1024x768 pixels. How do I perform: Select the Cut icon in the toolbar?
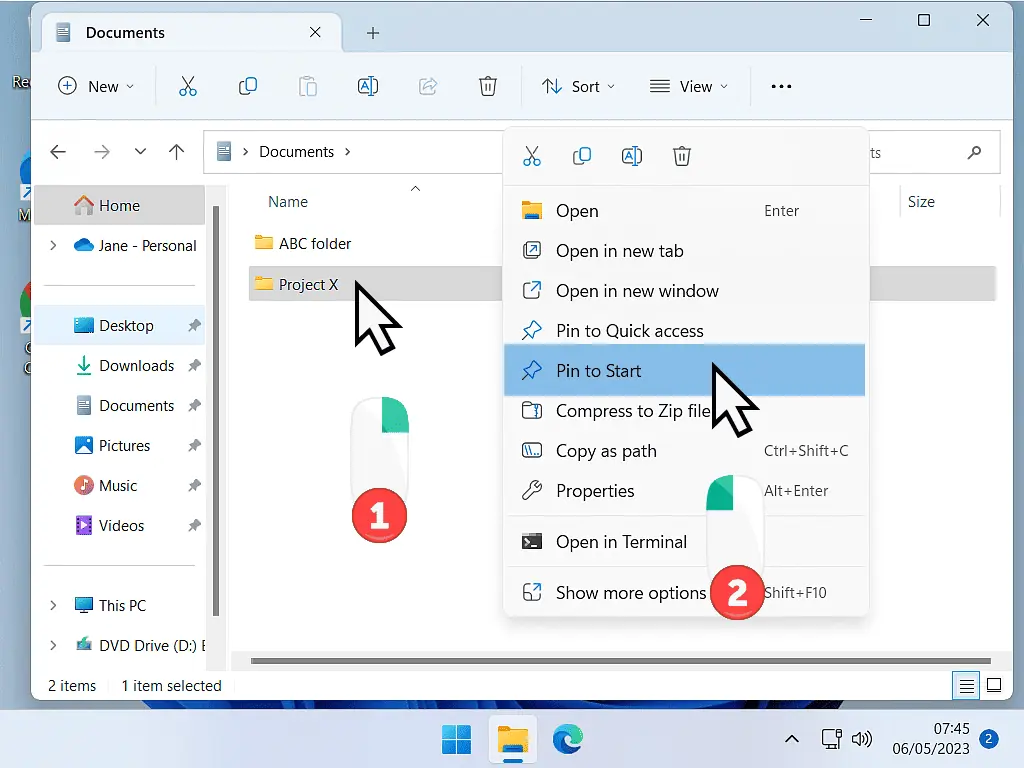[188, 86]
